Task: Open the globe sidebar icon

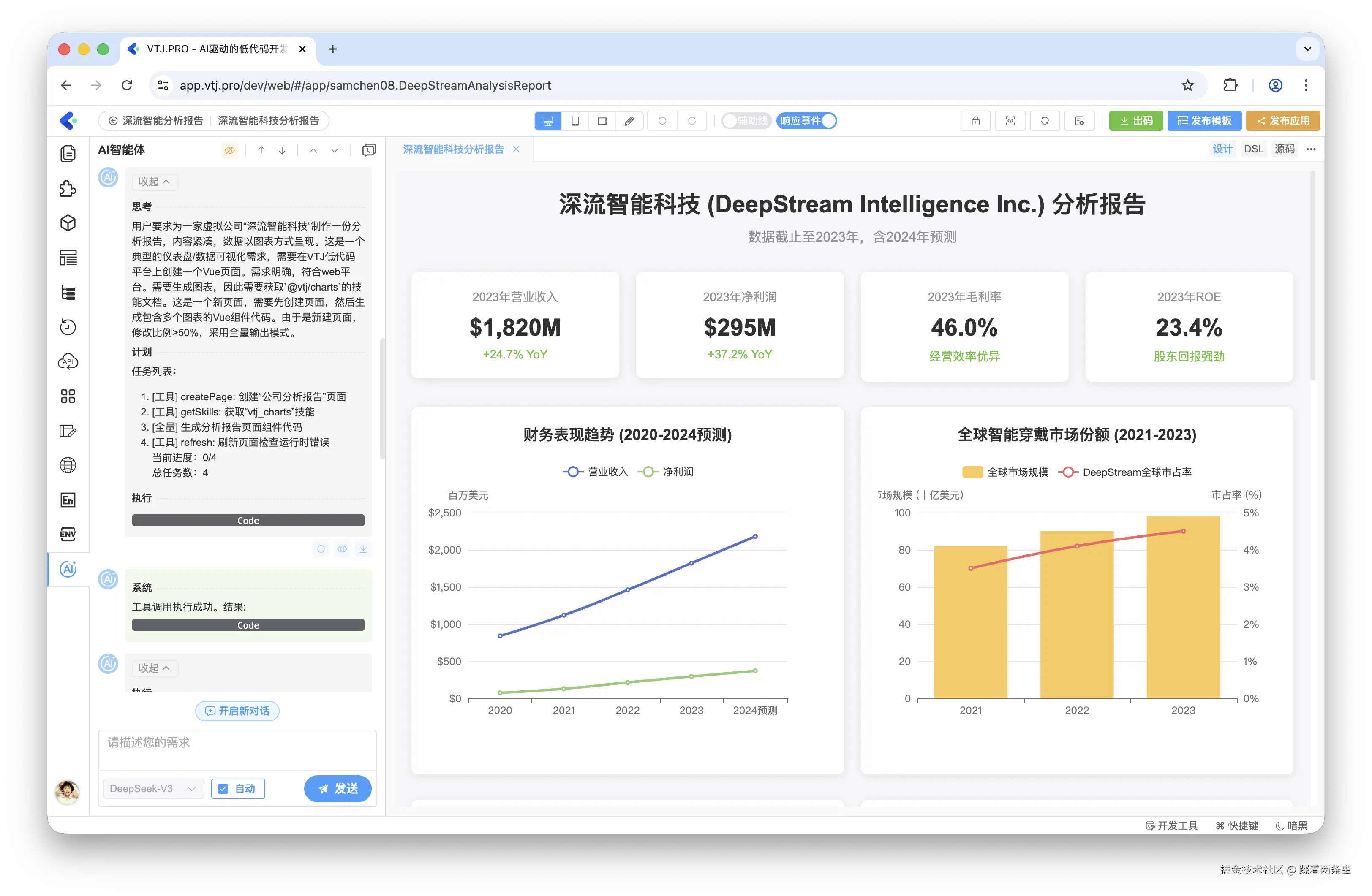Action: tap(68, 465)
